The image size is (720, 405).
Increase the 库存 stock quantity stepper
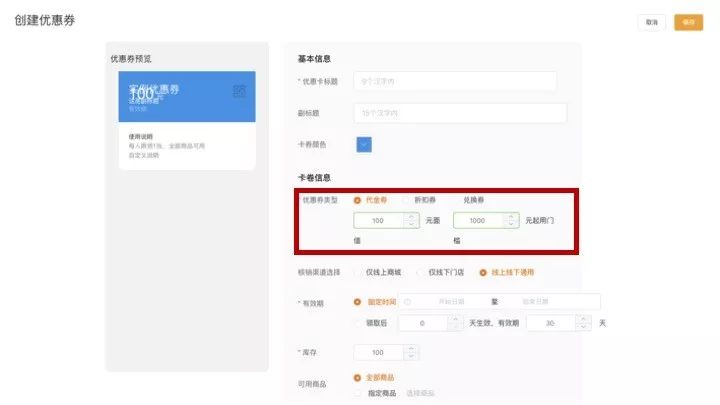coord(411,348)
